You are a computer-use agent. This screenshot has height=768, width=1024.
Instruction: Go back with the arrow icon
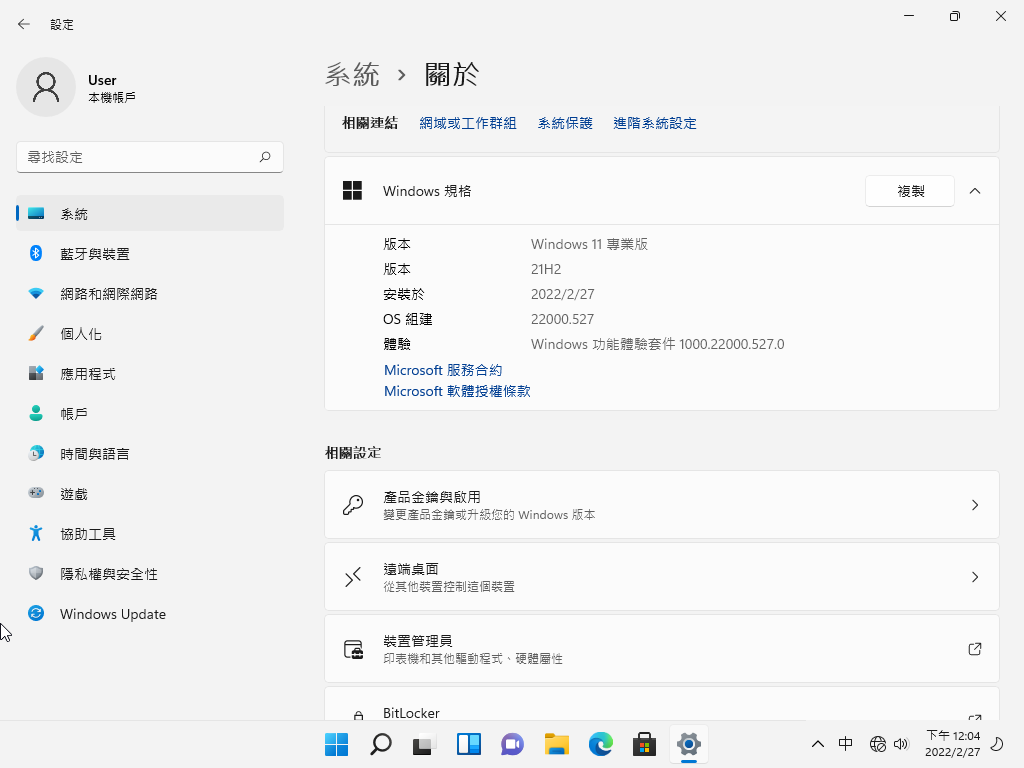point(24,24)
